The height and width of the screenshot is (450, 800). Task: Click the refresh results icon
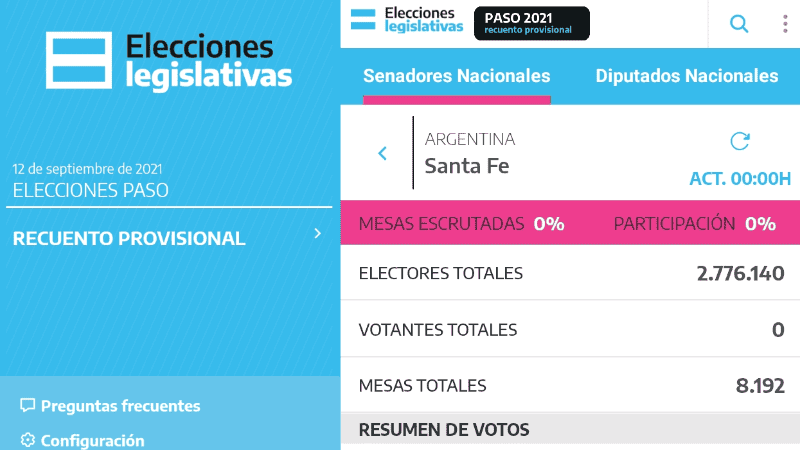pyautogui.click(x=740, y=141)
